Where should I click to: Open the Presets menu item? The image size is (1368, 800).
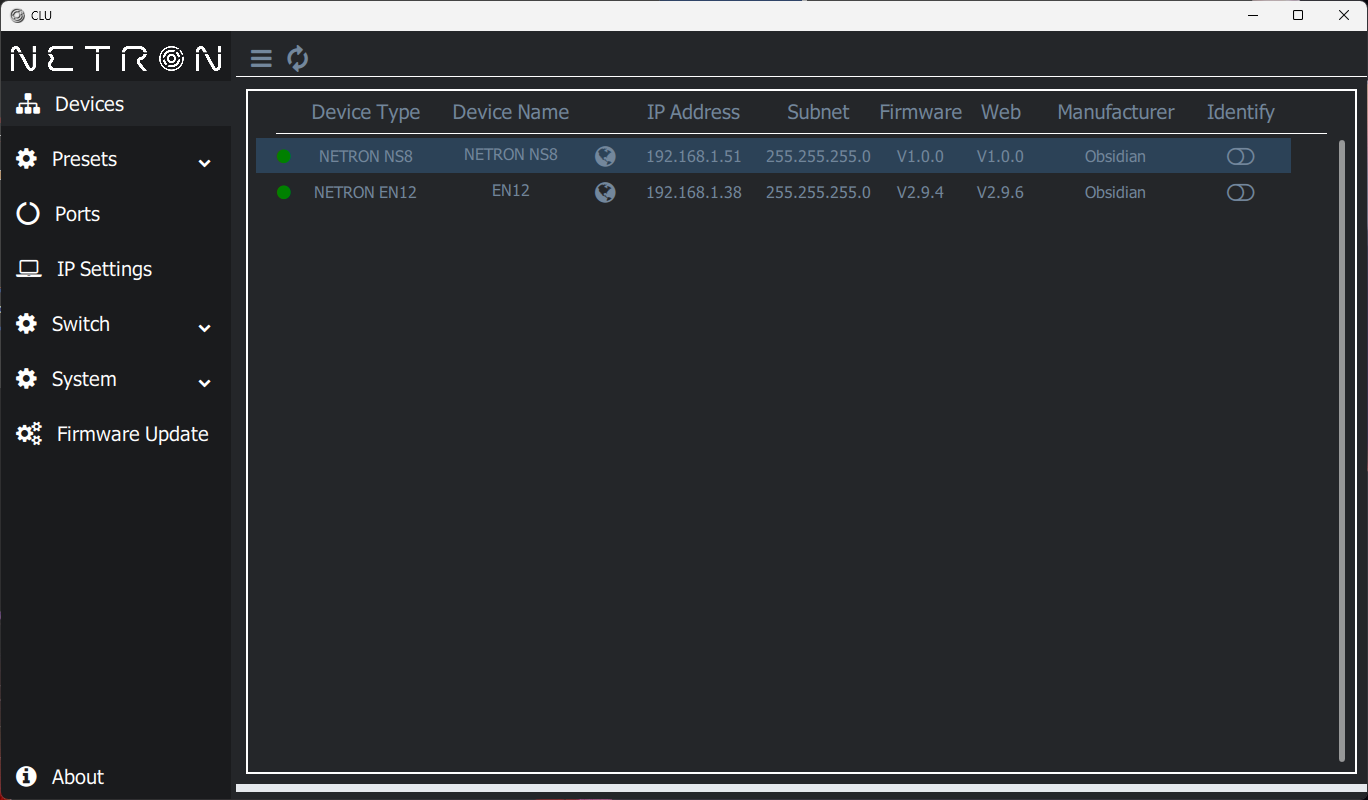116,159
